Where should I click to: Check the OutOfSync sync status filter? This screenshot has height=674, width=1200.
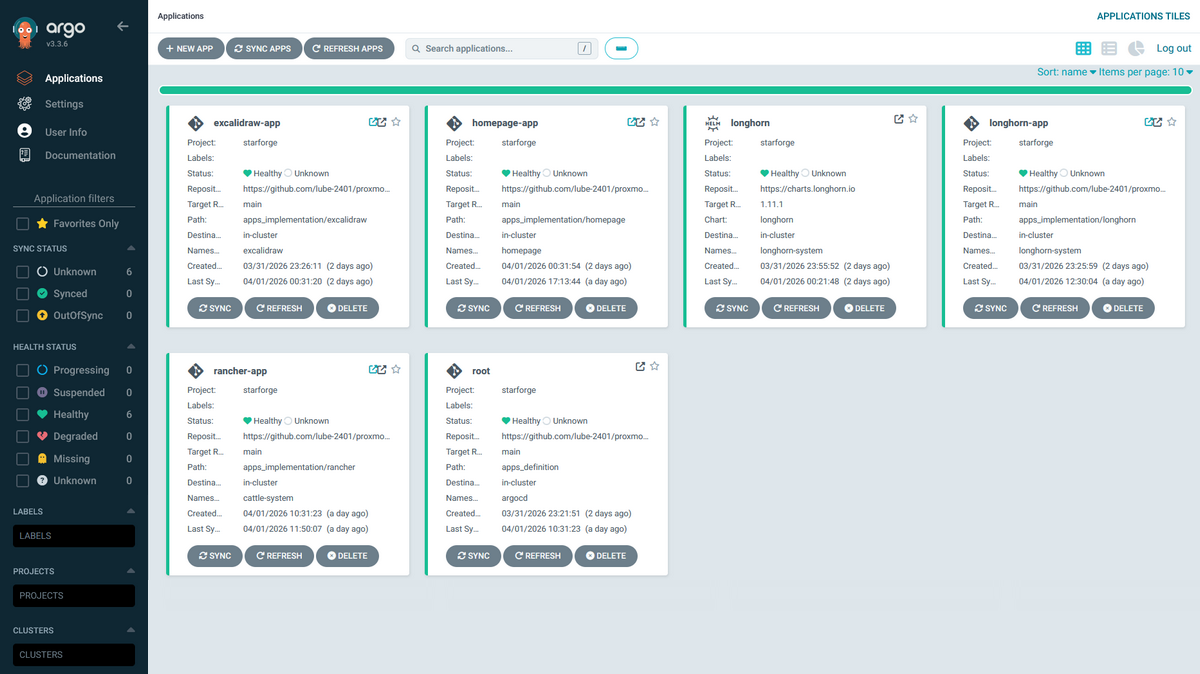[x=22, y=316]
